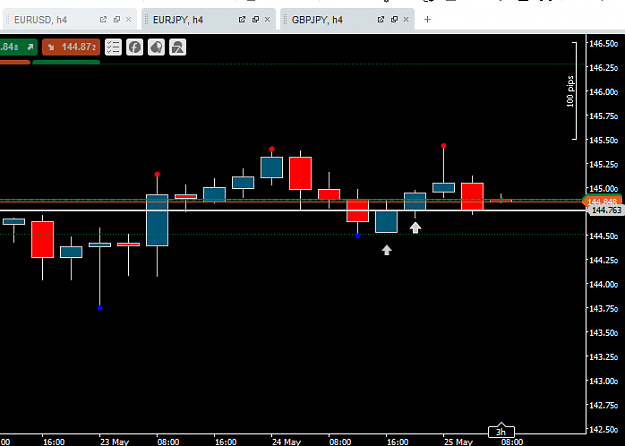Duplicate the GBPJPY chart tab
The image size is (625, 446).
click(x=394, y=20)
